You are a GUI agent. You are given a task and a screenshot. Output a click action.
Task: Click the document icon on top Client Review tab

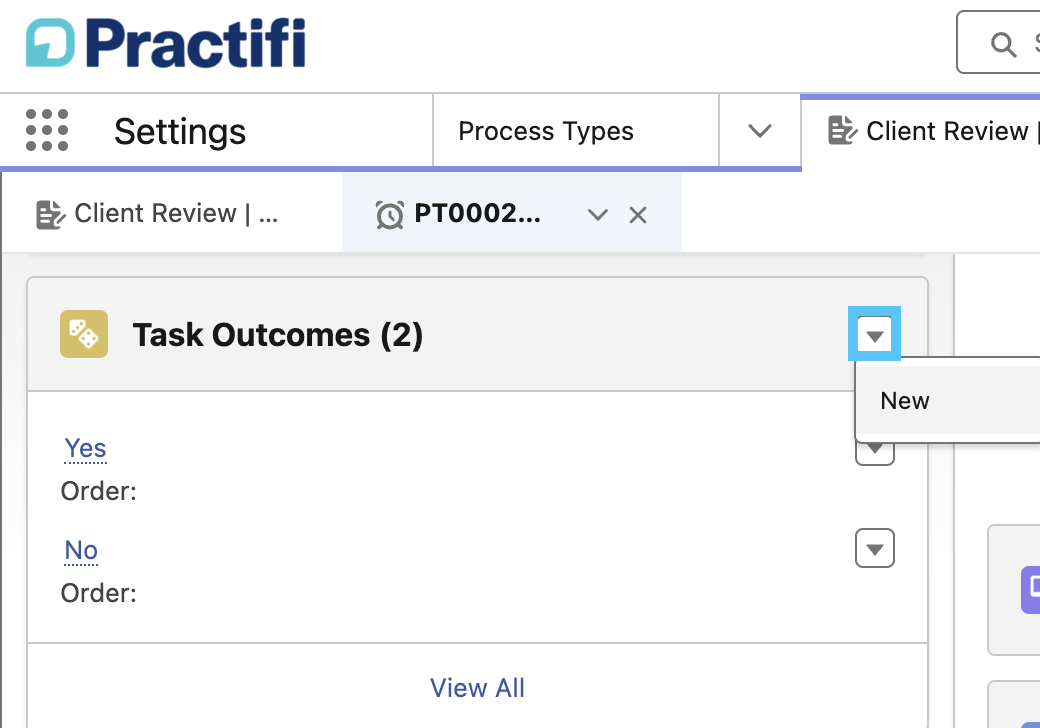click(x=842, y=130)
